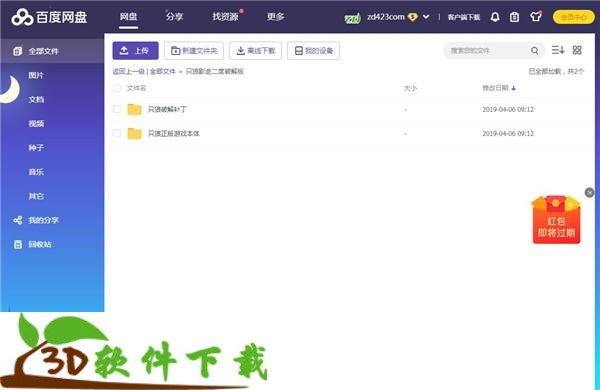The width and height of the screenshot is (600, 390).
Task: Click the Baidu Netdisk logo
Action: point(49,17)
